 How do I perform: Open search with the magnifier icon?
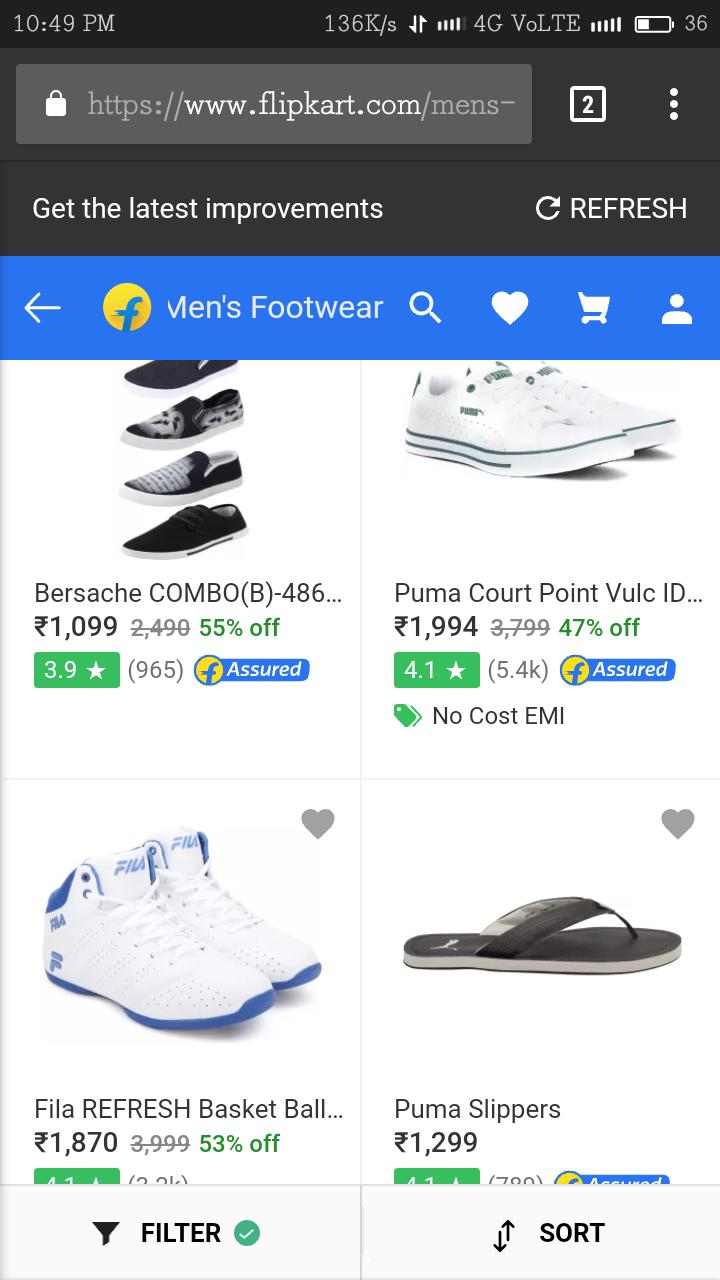[x=425, y=308]
